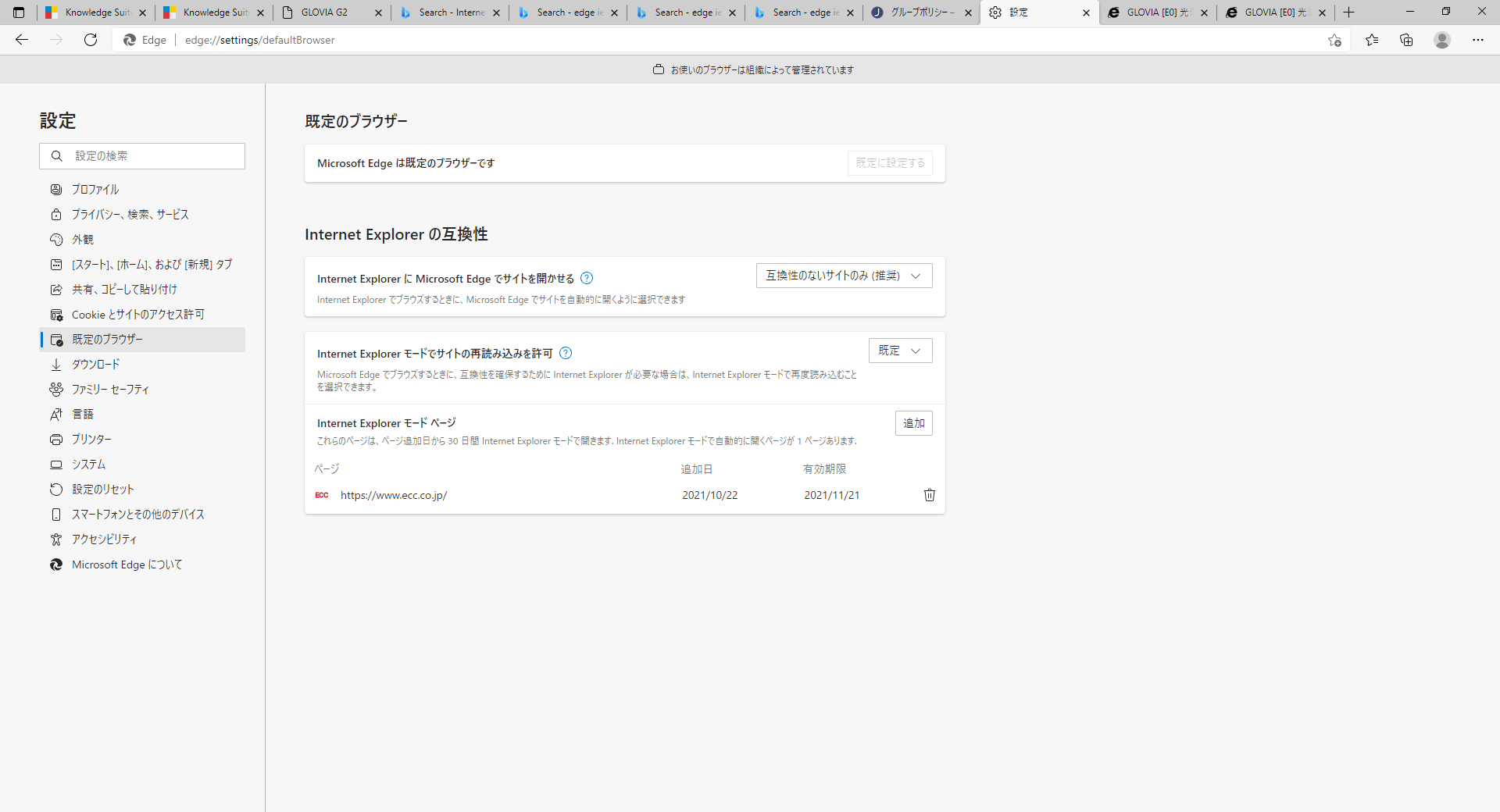Expand 互換性のないサイトのみ (推奨) dropdown
The height and width of the screenshot is (812, 1500).
point(844,276)
